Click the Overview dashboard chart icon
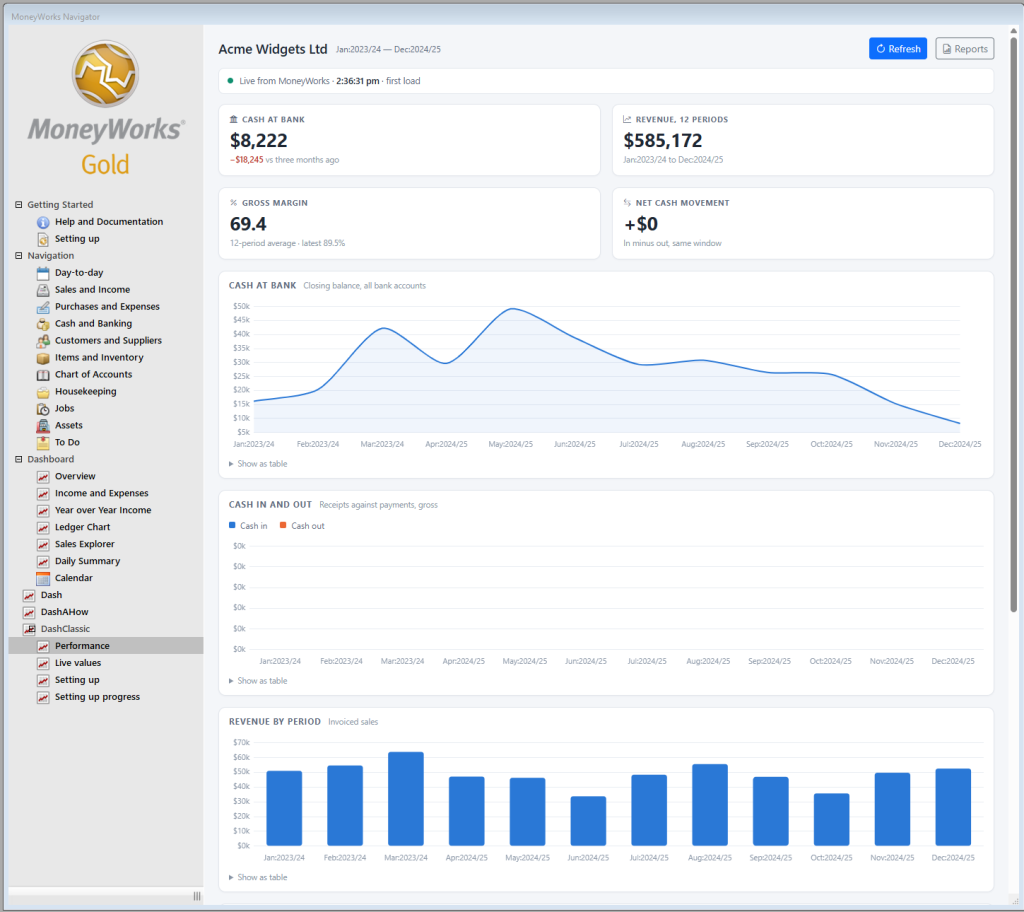Viewport: 1024px width, 912px height. 43,477
